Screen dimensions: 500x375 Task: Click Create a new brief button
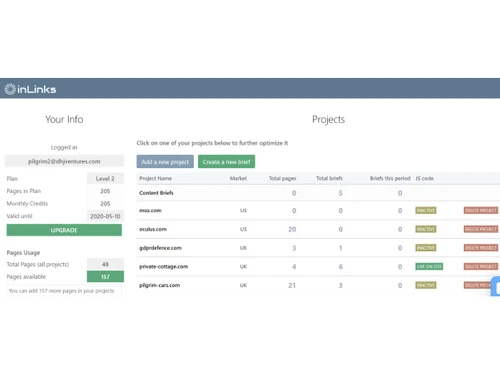pyautogui.click(x=226, y=162)
